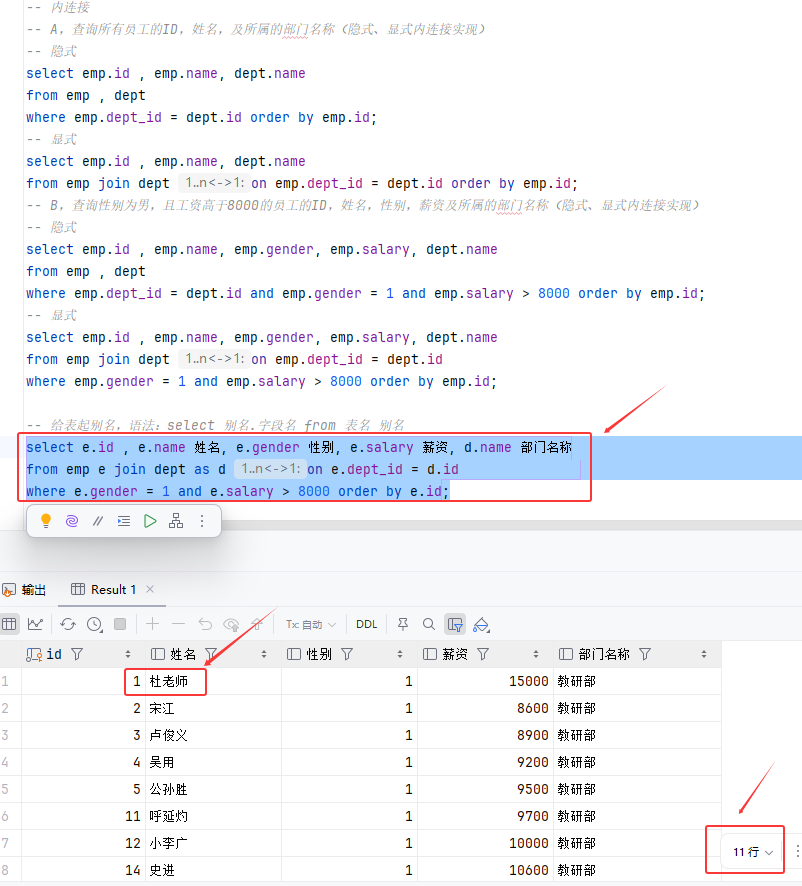Click the DDL button
The image size is (802, 886).
coord(367,624)
